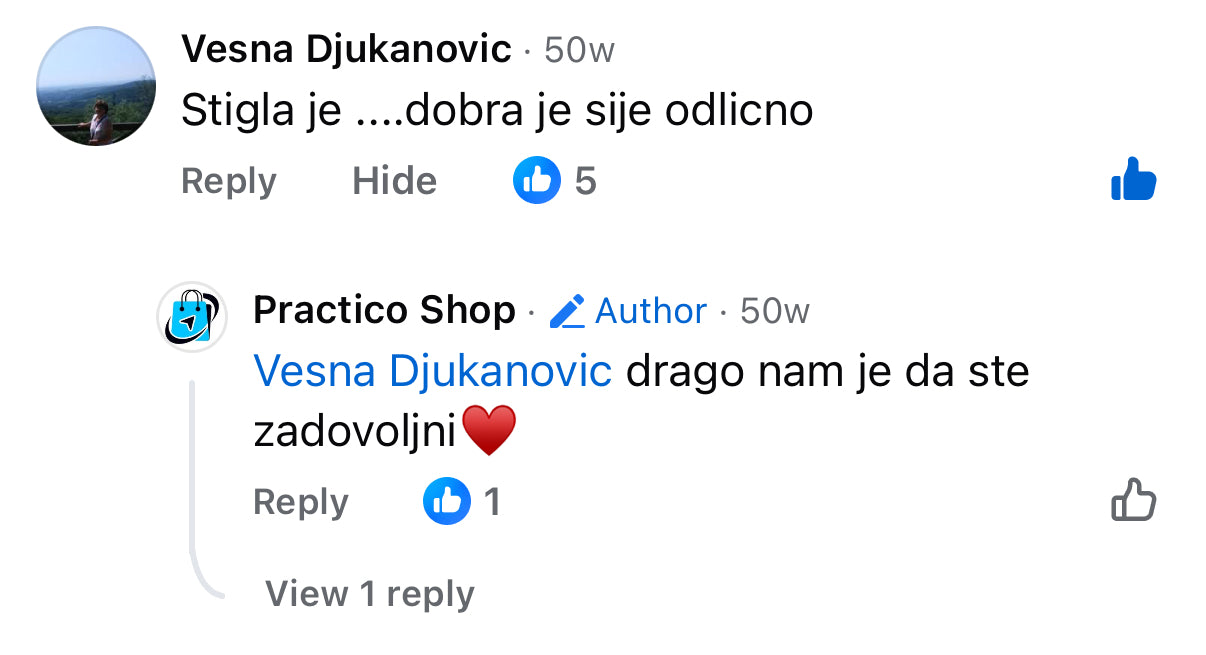This screenshot has width=1206, height=655.
Task: Click the red heart emoji in the reply
Action: 487,431
